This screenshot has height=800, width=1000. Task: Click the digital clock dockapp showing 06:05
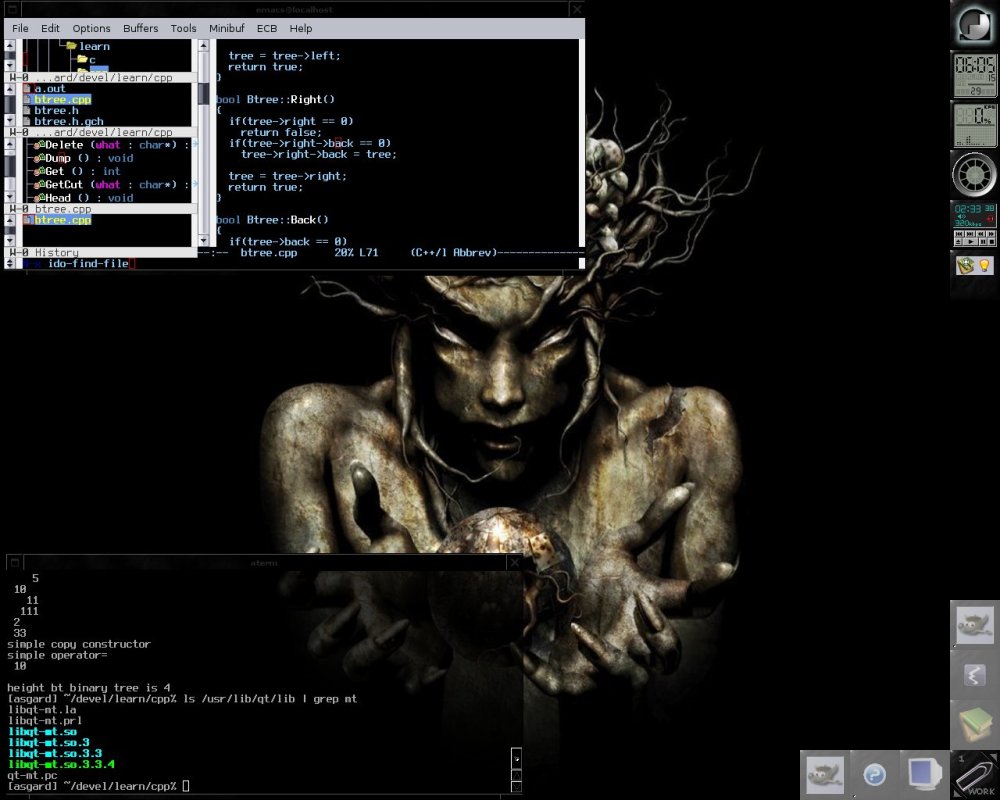[974, 75]
